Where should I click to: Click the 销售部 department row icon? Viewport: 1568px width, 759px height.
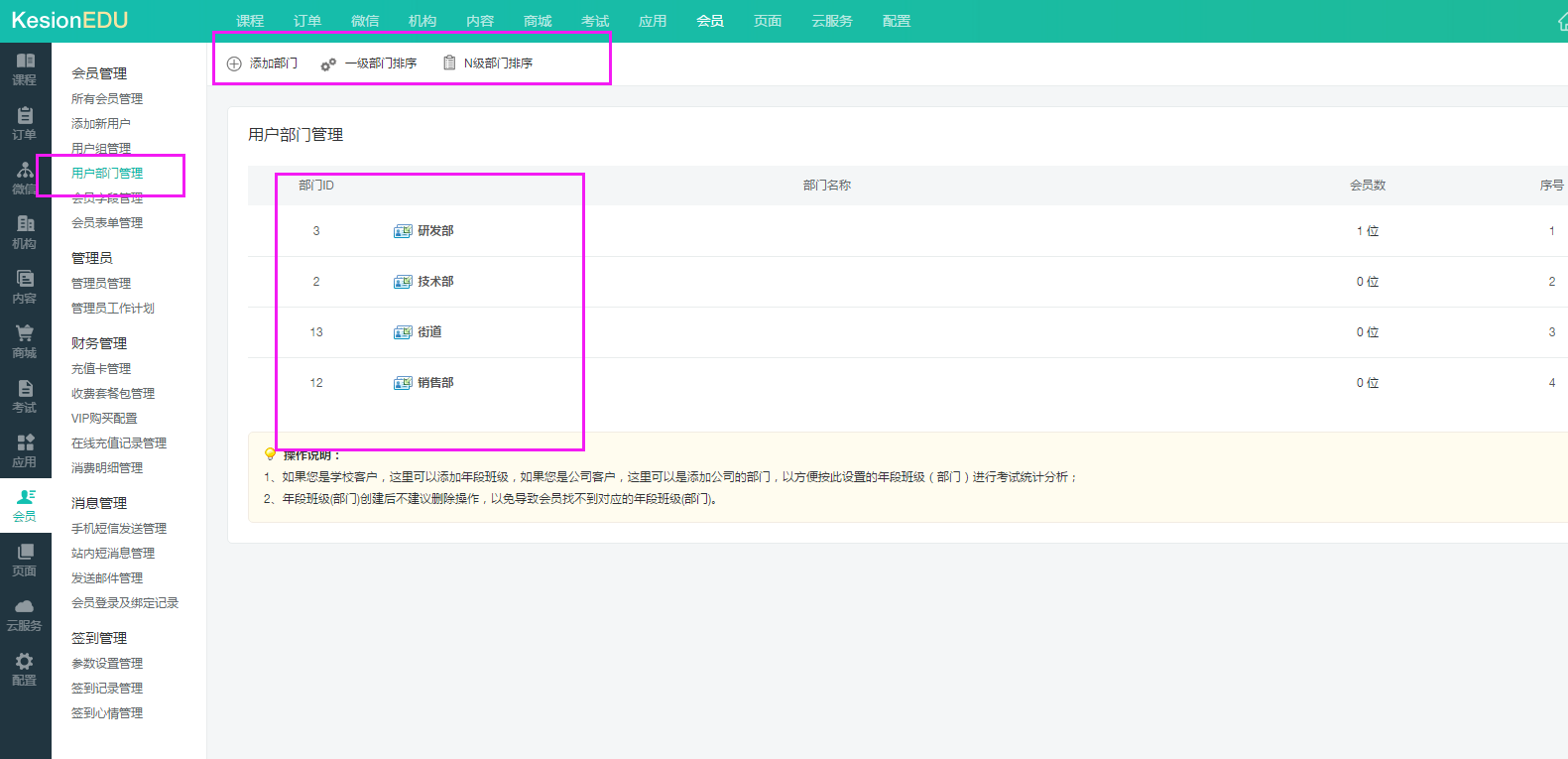(x=403, y=383)
